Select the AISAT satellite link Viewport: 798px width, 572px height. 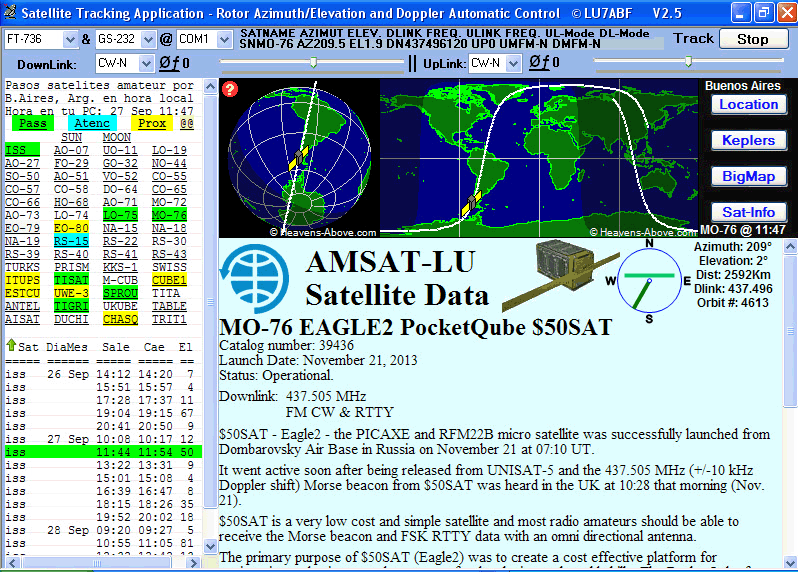(22, 319)
